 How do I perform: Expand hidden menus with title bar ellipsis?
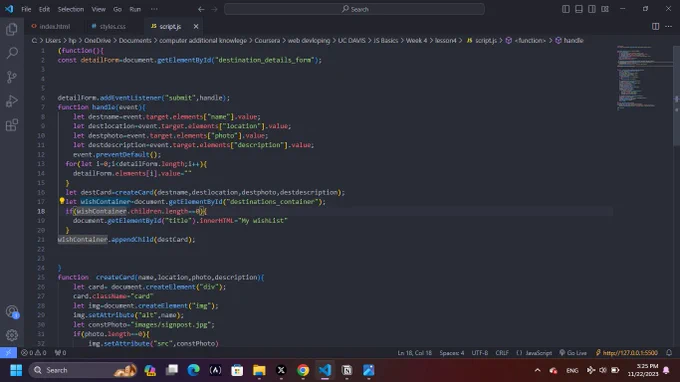[154, 9]
